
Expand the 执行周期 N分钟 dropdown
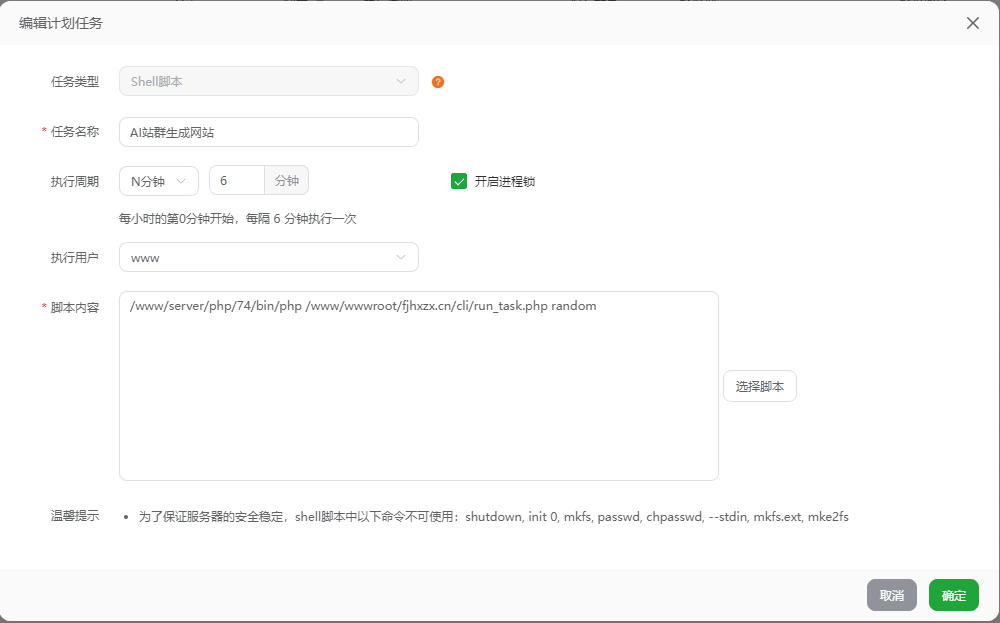pos(157,181)
